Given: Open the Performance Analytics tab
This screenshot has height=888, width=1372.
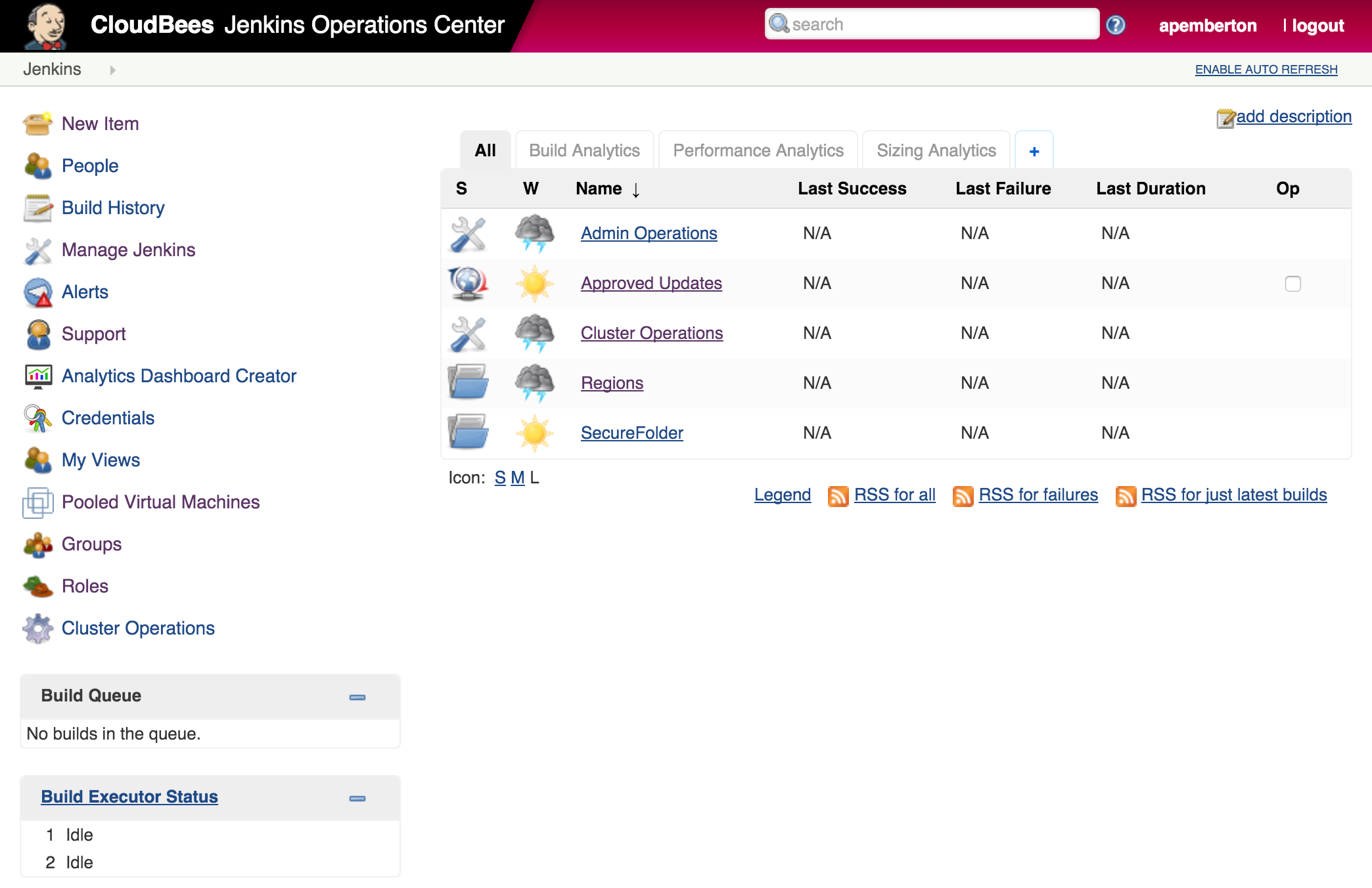Looking at the screenshot, I should click(x=758, y=150).
